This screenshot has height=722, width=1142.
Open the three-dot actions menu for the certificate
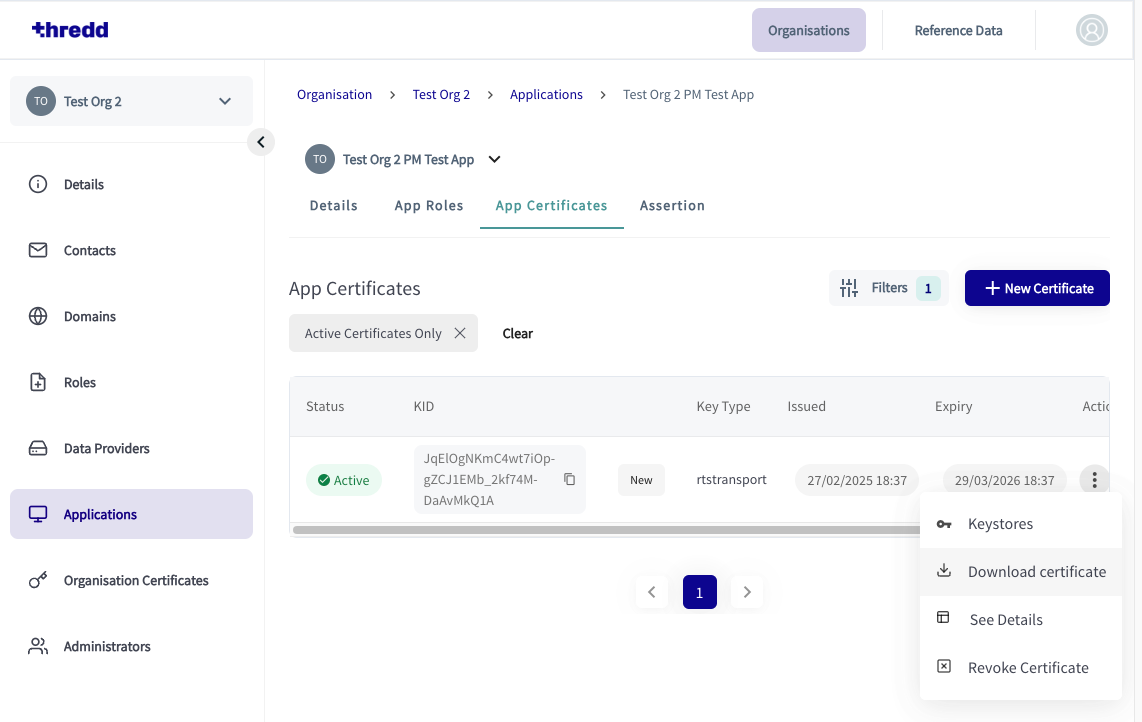pyautogui.click(x=1094, y=480)
